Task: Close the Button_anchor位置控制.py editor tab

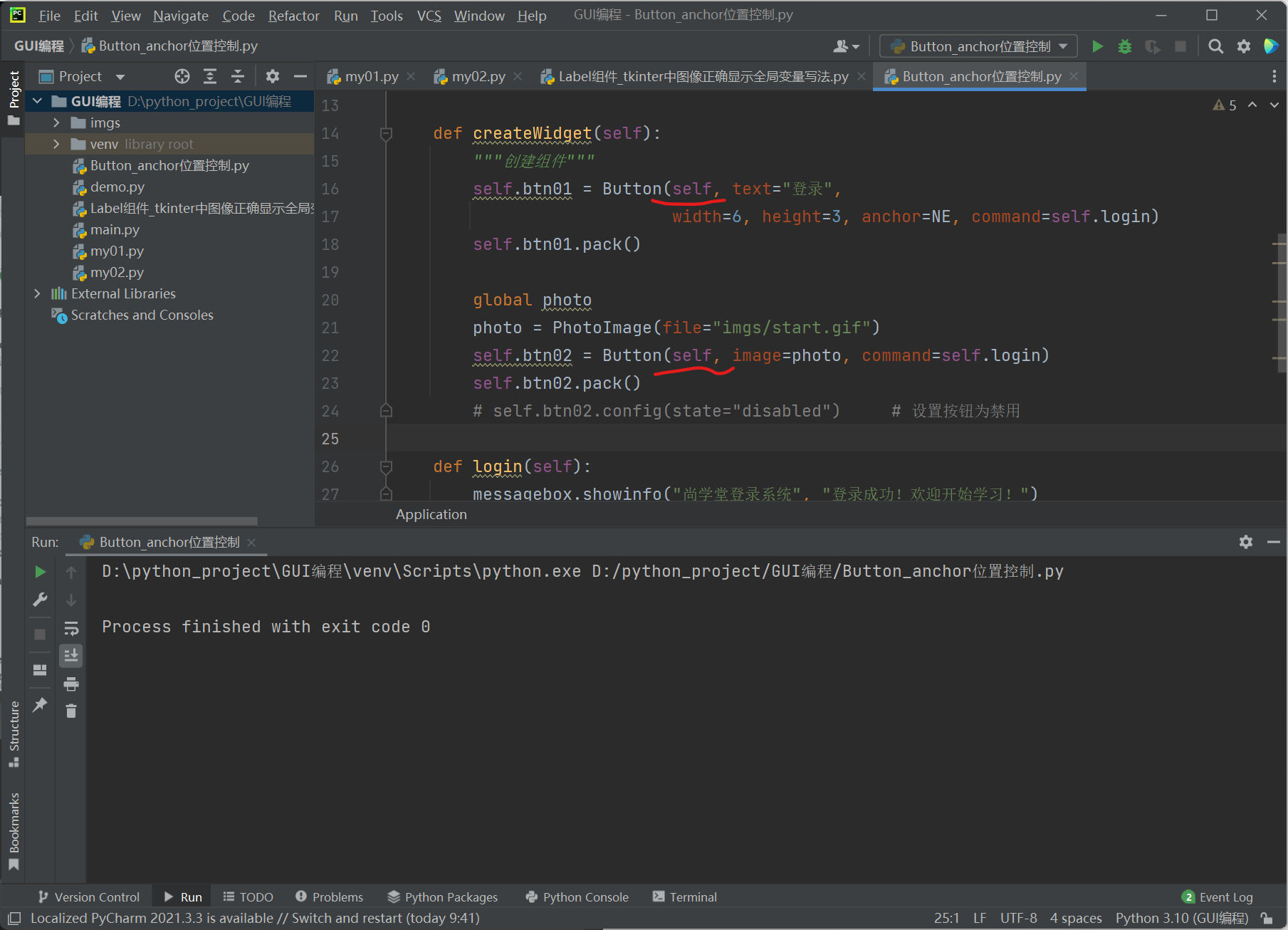Action: tap(1074, 76)
